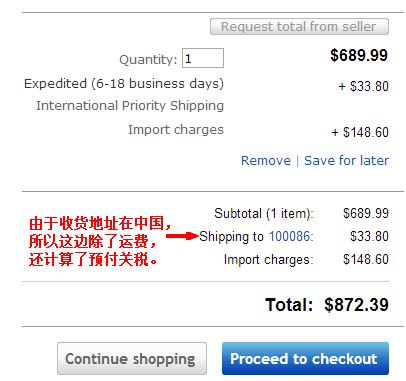The height and width of the screenshot is (381, 406).
Task: Click into the Quantity input box
Action: [203, 58]
